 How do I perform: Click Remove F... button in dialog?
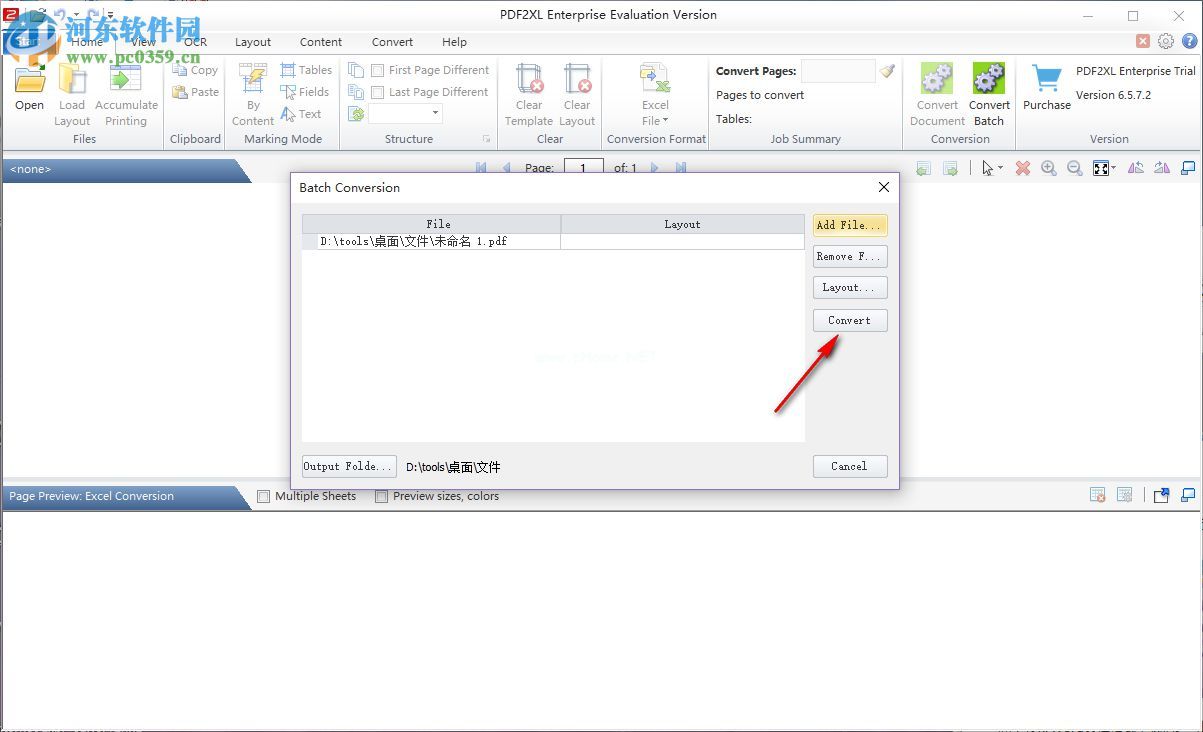coord(850,256)
